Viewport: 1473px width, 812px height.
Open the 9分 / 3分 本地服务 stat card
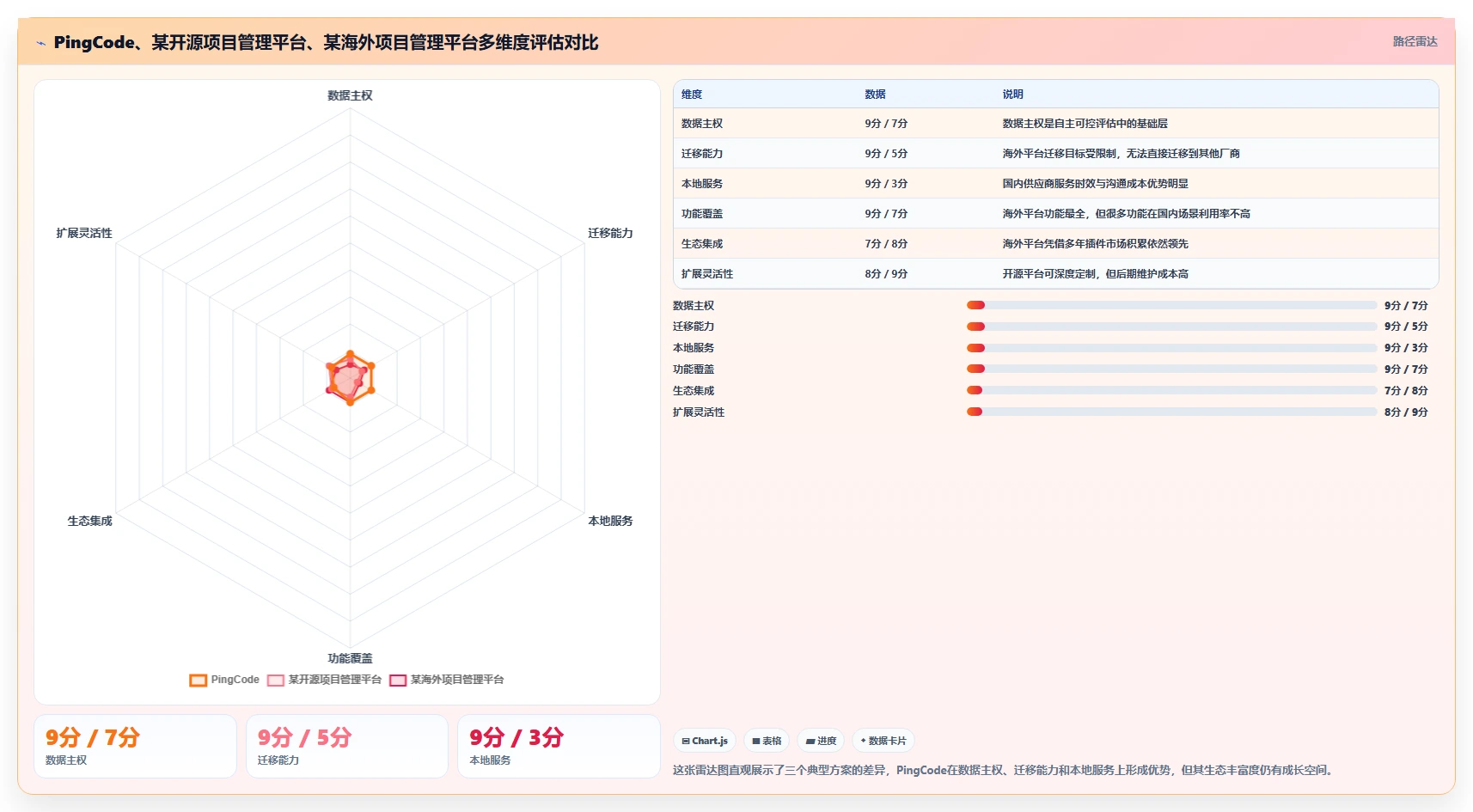point(559,747)
